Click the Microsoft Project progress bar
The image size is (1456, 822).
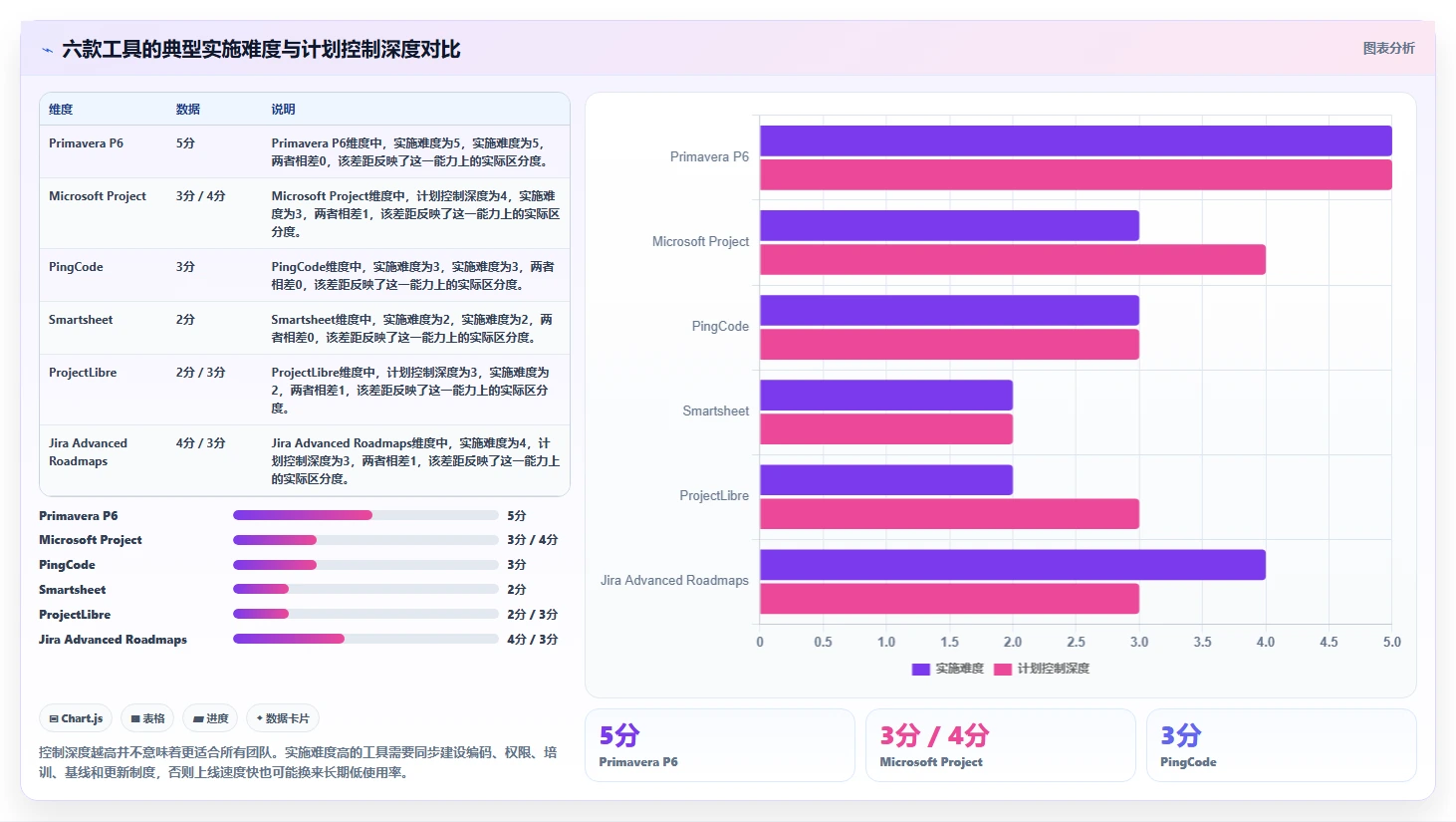(365, 540)
